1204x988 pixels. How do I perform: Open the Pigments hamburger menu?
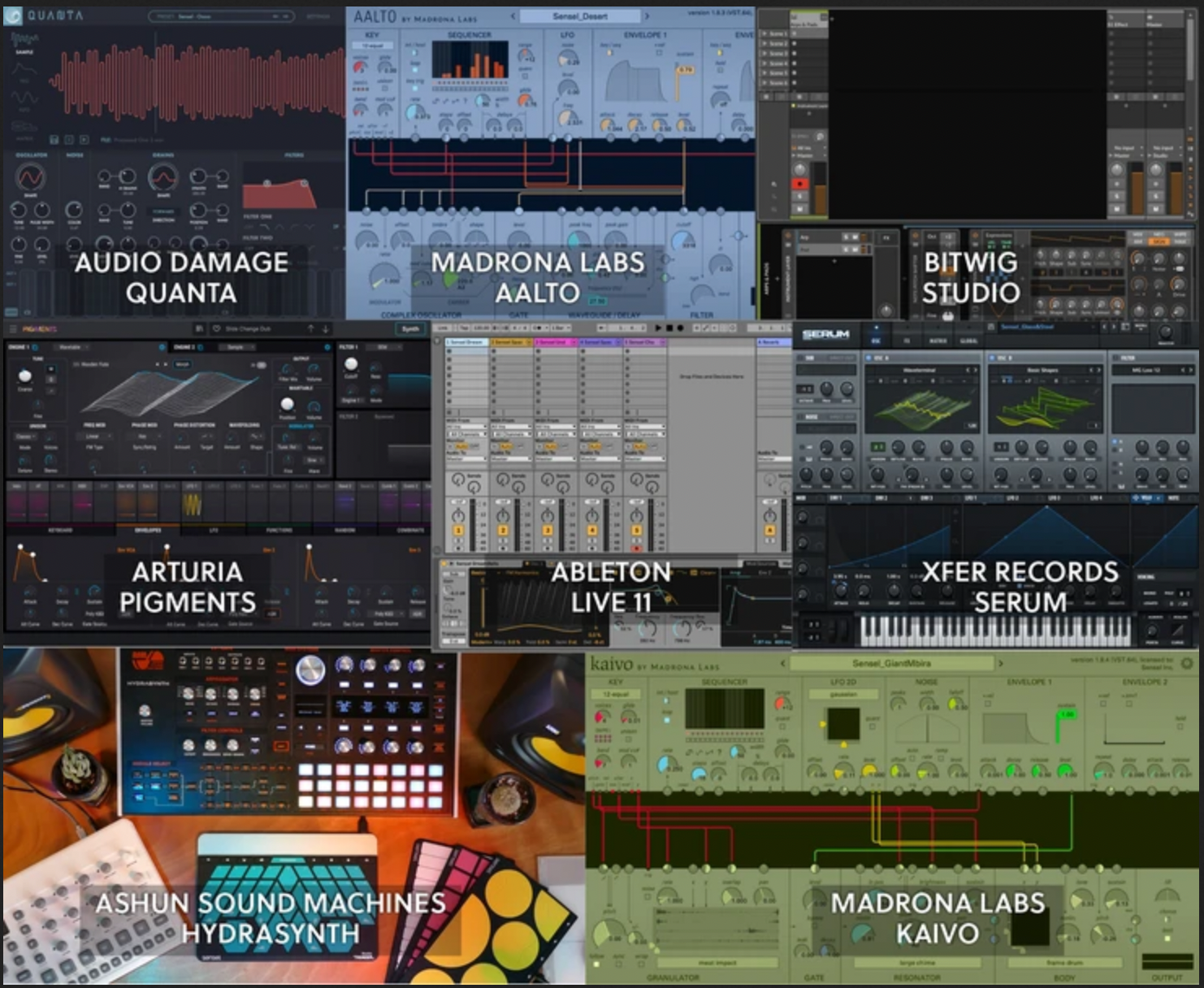click(11, 329)
